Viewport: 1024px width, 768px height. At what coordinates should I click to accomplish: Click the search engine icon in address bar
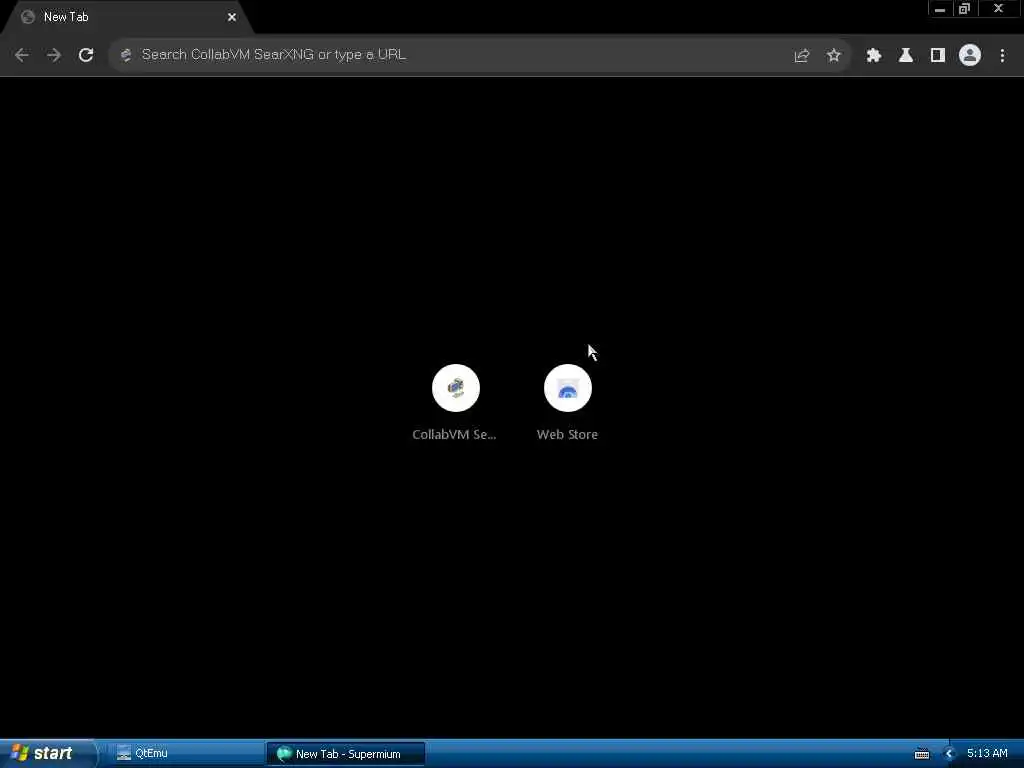pos(126,55)
